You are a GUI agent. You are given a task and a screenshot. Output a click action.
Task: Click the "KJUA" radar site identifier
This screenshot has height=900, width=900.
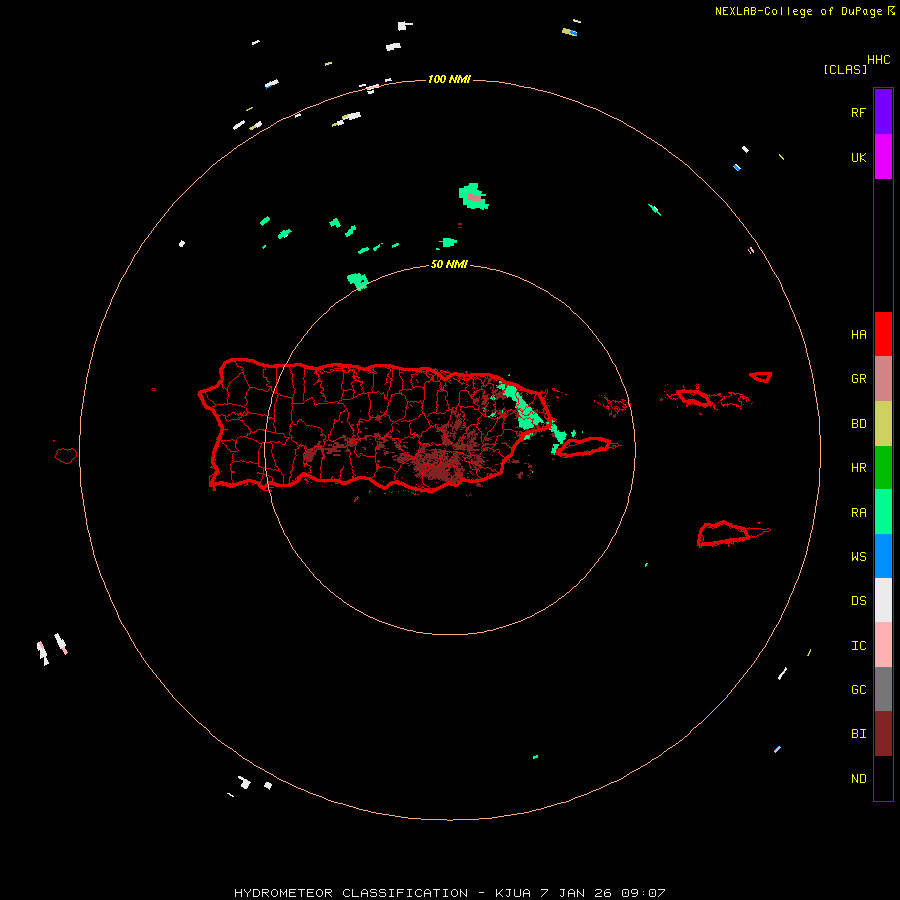point(513,893)
